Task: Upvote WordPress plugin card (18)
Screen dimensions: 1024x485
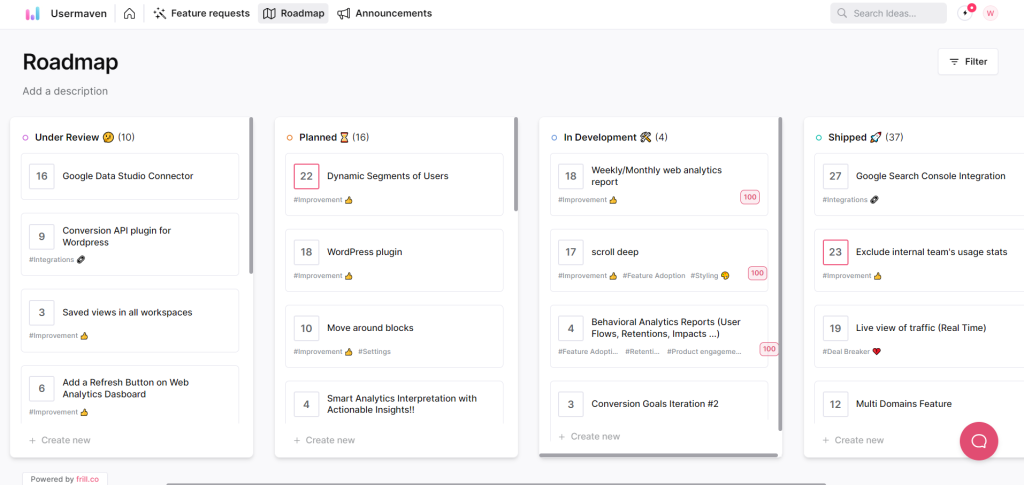Action: 306,252
